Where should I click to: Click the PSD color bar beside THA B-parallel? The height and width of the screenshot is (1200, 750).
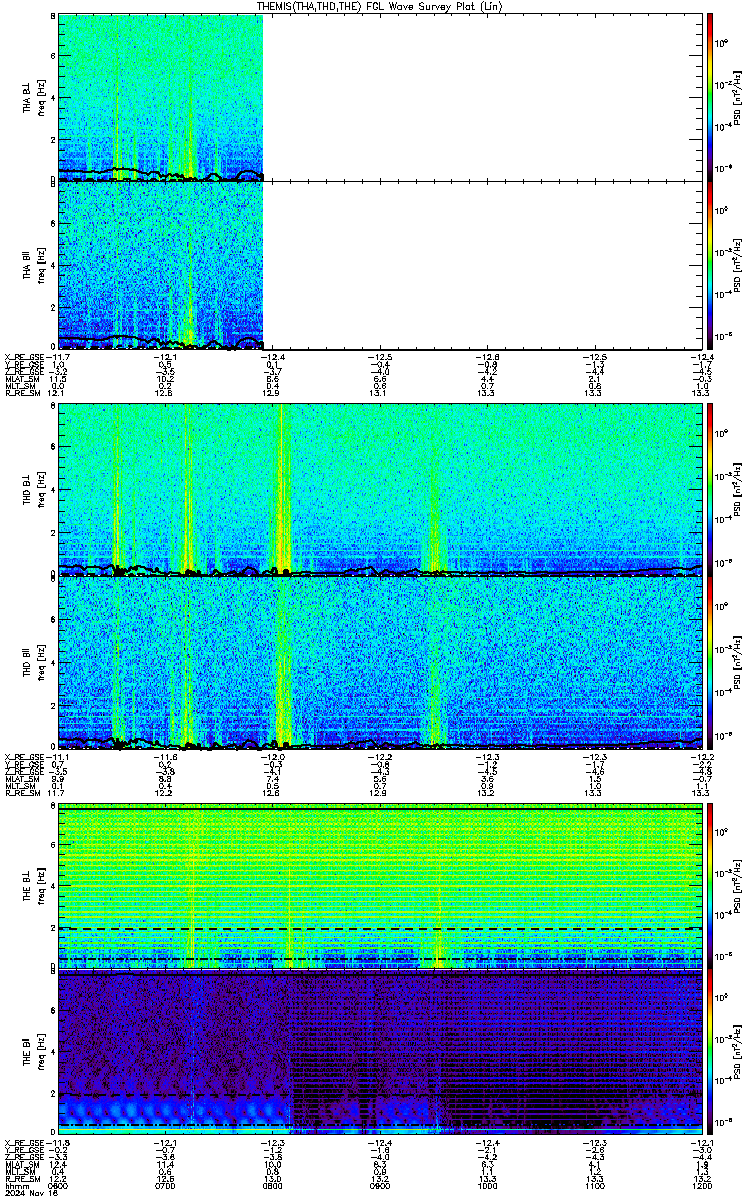[x=711, y=264]
